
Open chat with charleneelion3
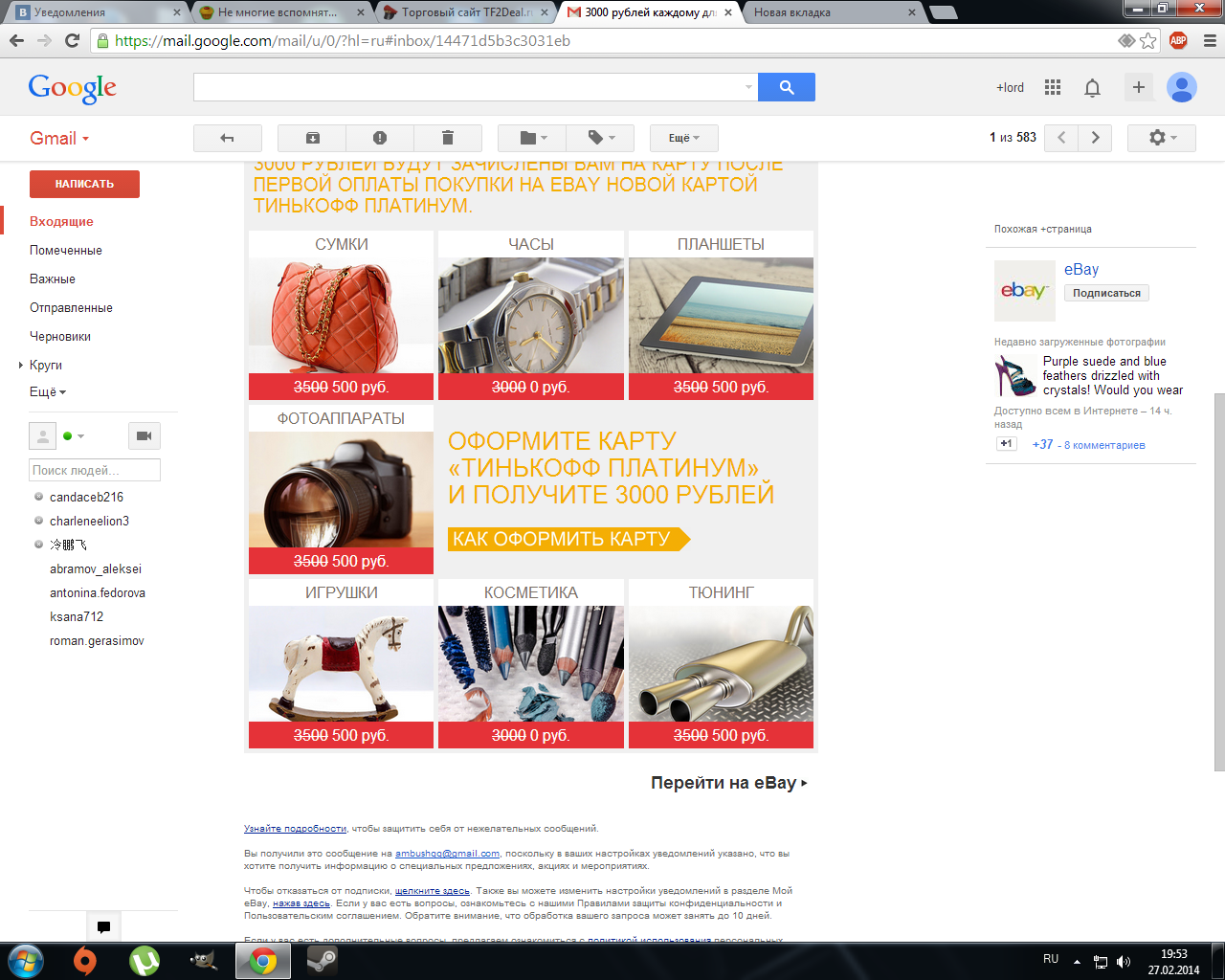pyautogui.click(x=89, y=521)
